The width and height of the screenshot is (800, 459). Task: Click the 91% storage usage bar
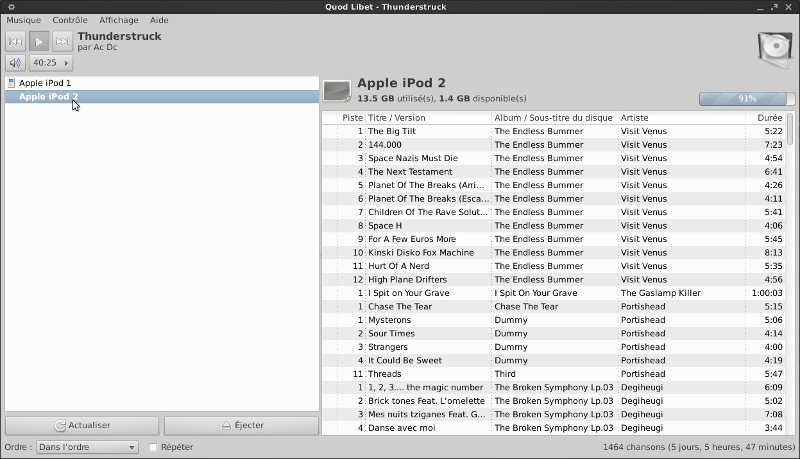[x=746, y=99]
